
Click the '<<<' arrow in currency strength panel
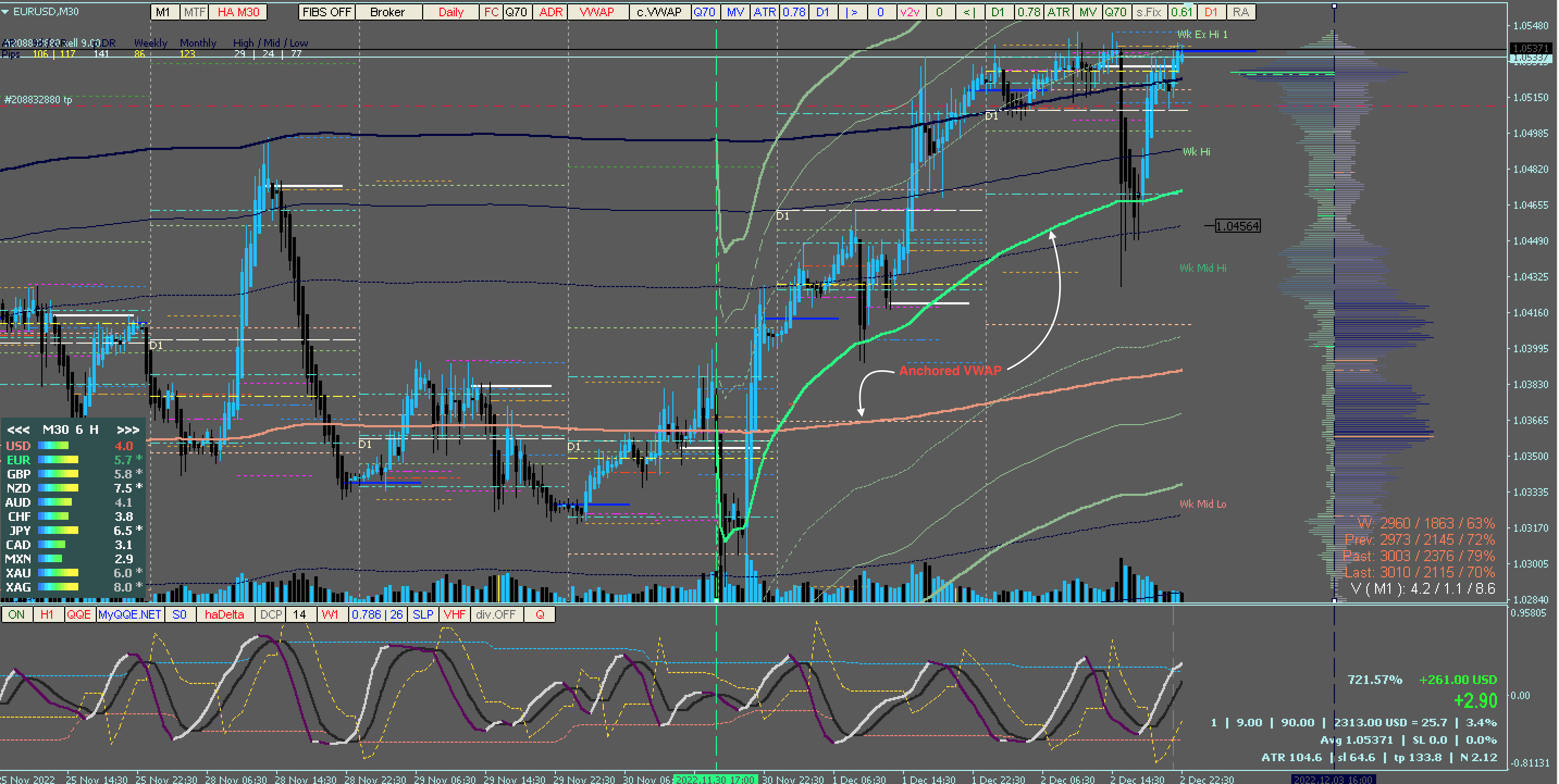coord(18,430)
